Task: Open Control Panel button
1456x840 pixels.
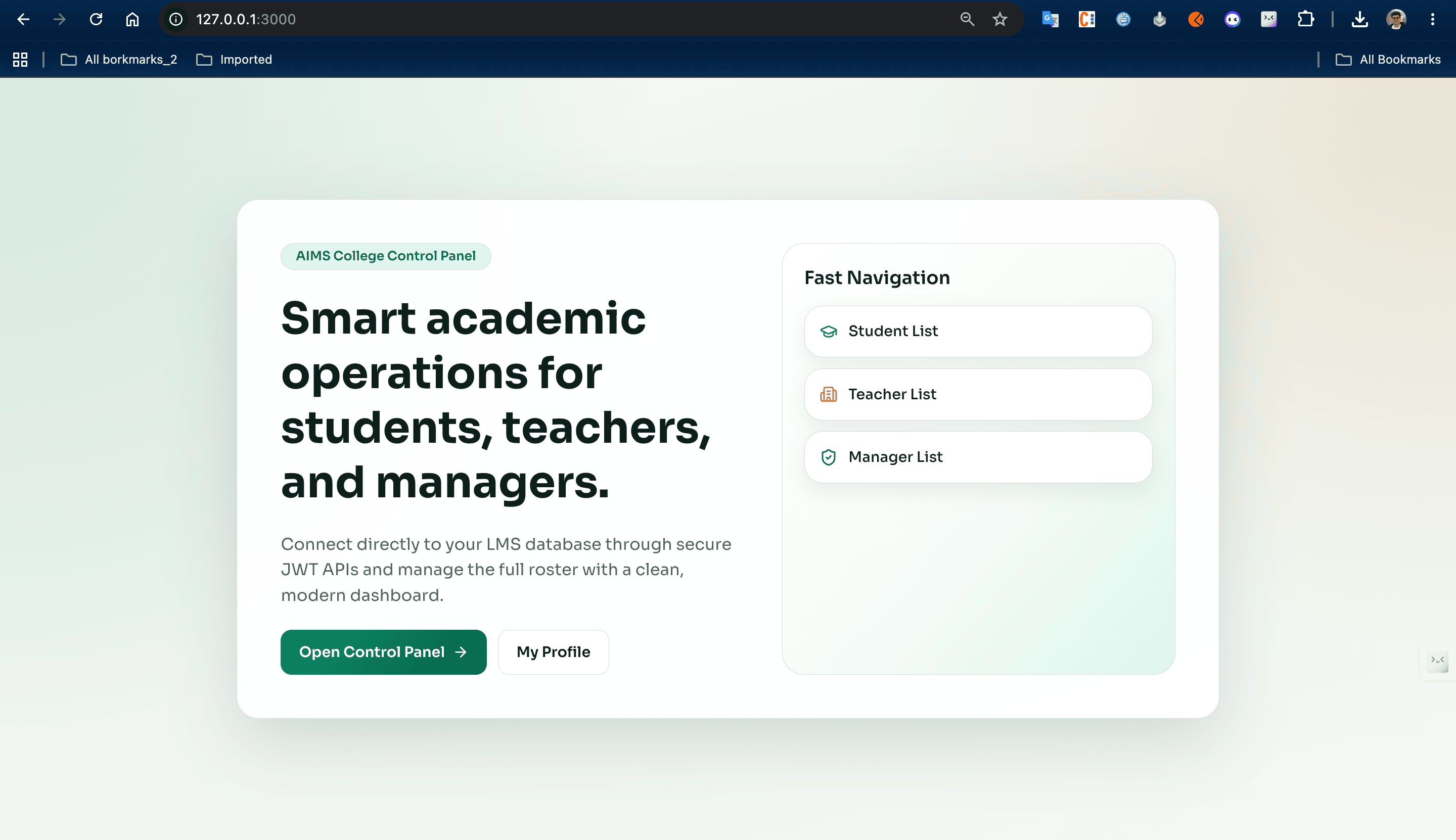Action: (383, 652)
